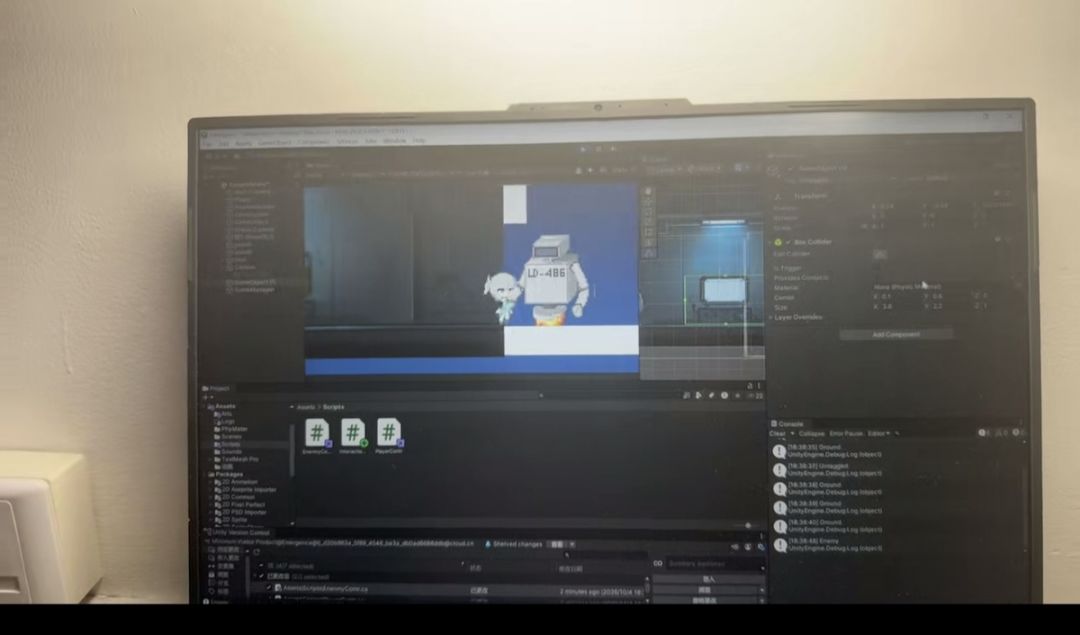This screenshot has height=635, width=1080.
Task: Select the Interactable script file icon
Action: coord(353,433)
